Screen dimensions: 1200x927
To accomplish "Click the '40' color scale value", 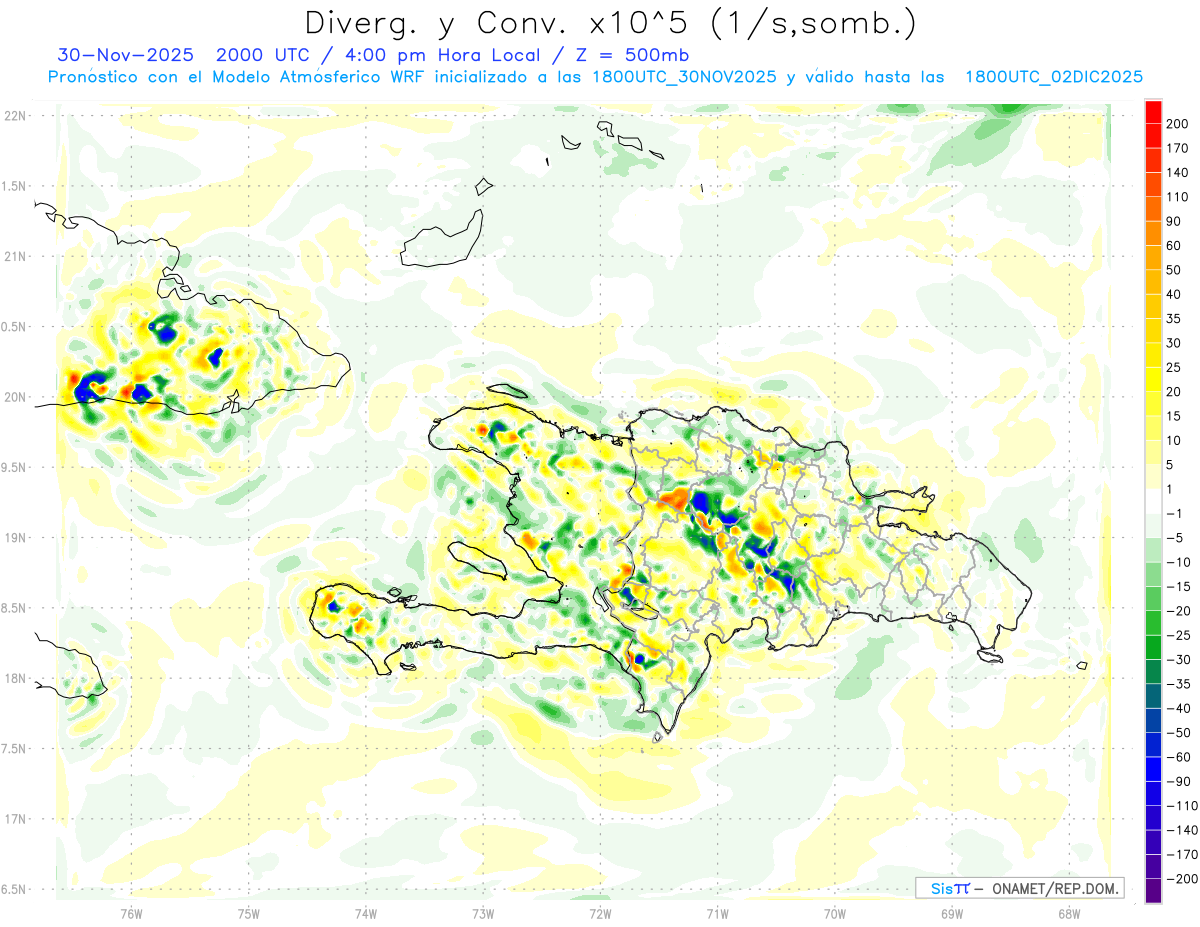I will 1174,294.
